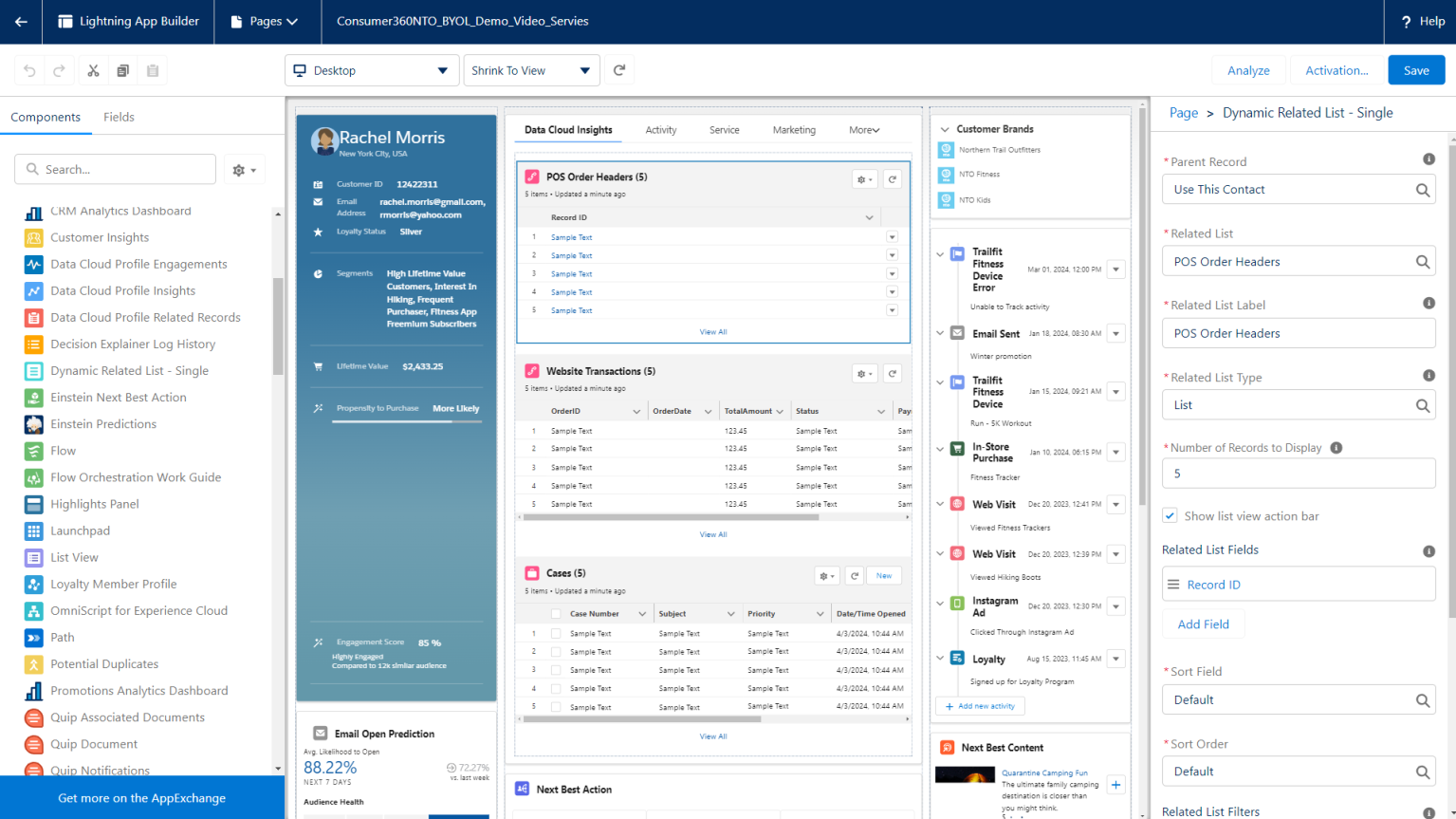
Task: Uncheck Show list view action bar
Action: tap(1170, 515)
